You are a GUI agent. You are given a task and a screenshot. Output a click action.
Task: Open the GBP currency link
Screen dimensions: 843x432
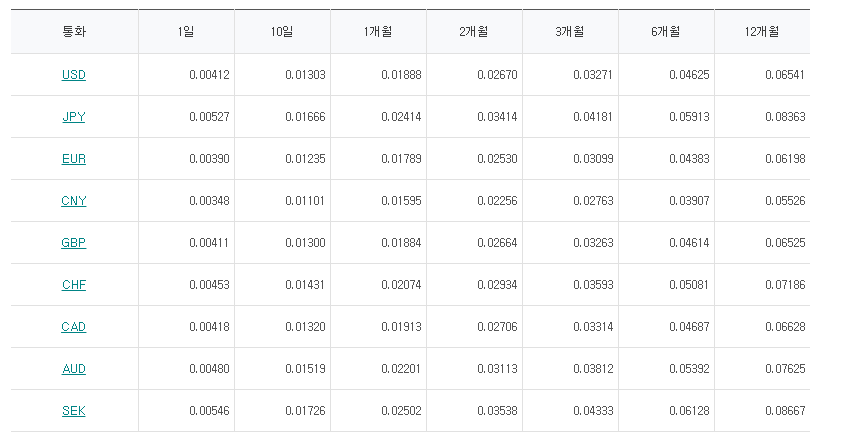(x=74, y=242)
